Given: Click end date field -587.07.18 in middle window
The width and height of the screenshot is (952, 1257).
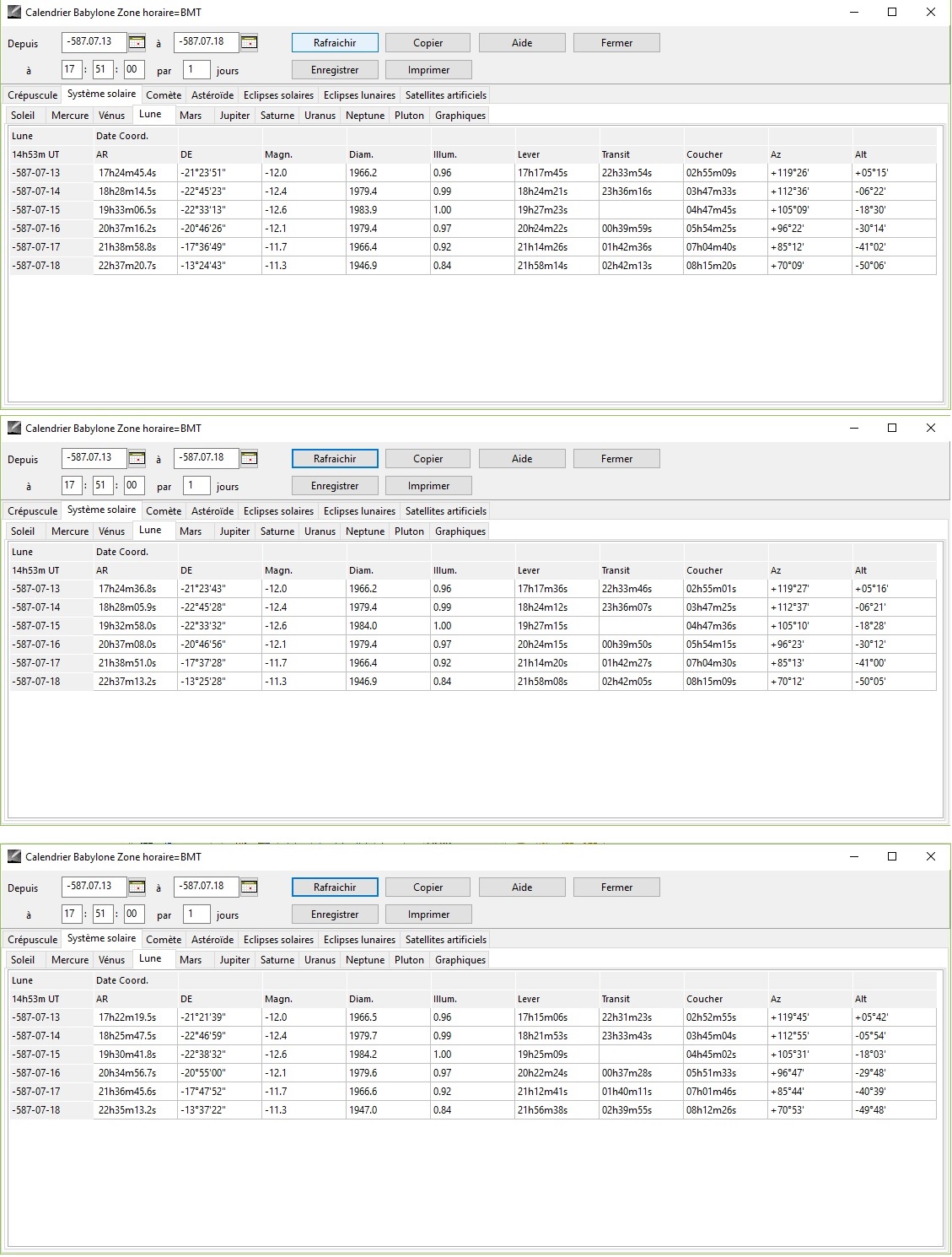Looking at the screenshot, I should tap(207, 458).
